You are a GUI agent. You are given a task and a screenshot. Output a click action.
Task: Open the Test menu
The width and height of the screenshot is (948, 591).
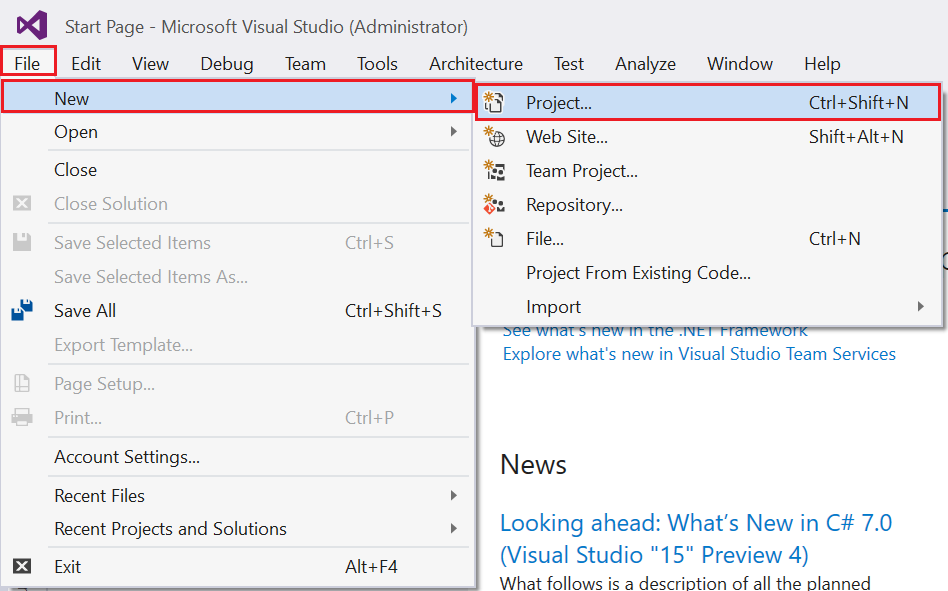click(x=569, y=63)
